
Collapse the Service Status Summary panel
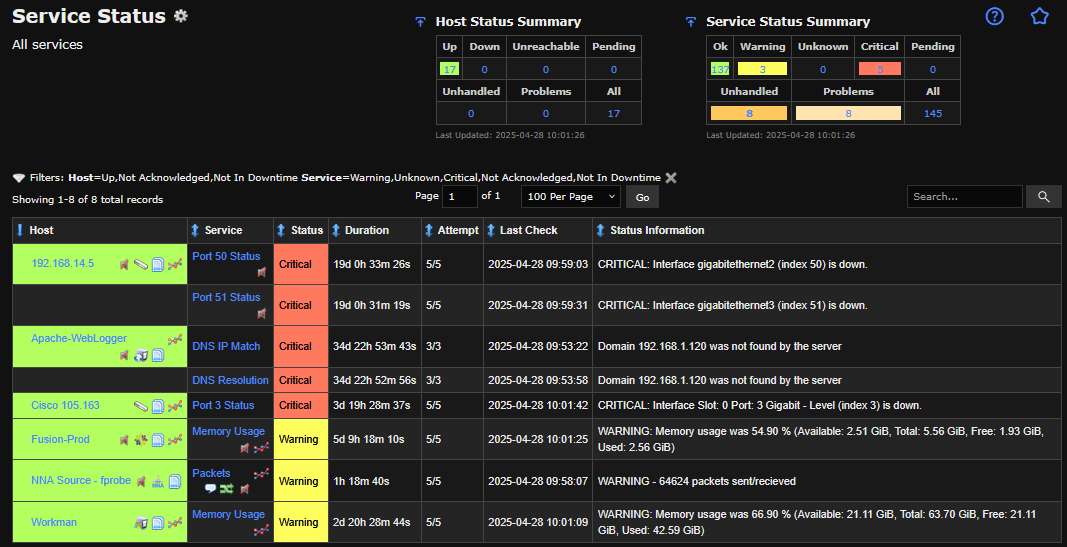(x=690, y=22)
